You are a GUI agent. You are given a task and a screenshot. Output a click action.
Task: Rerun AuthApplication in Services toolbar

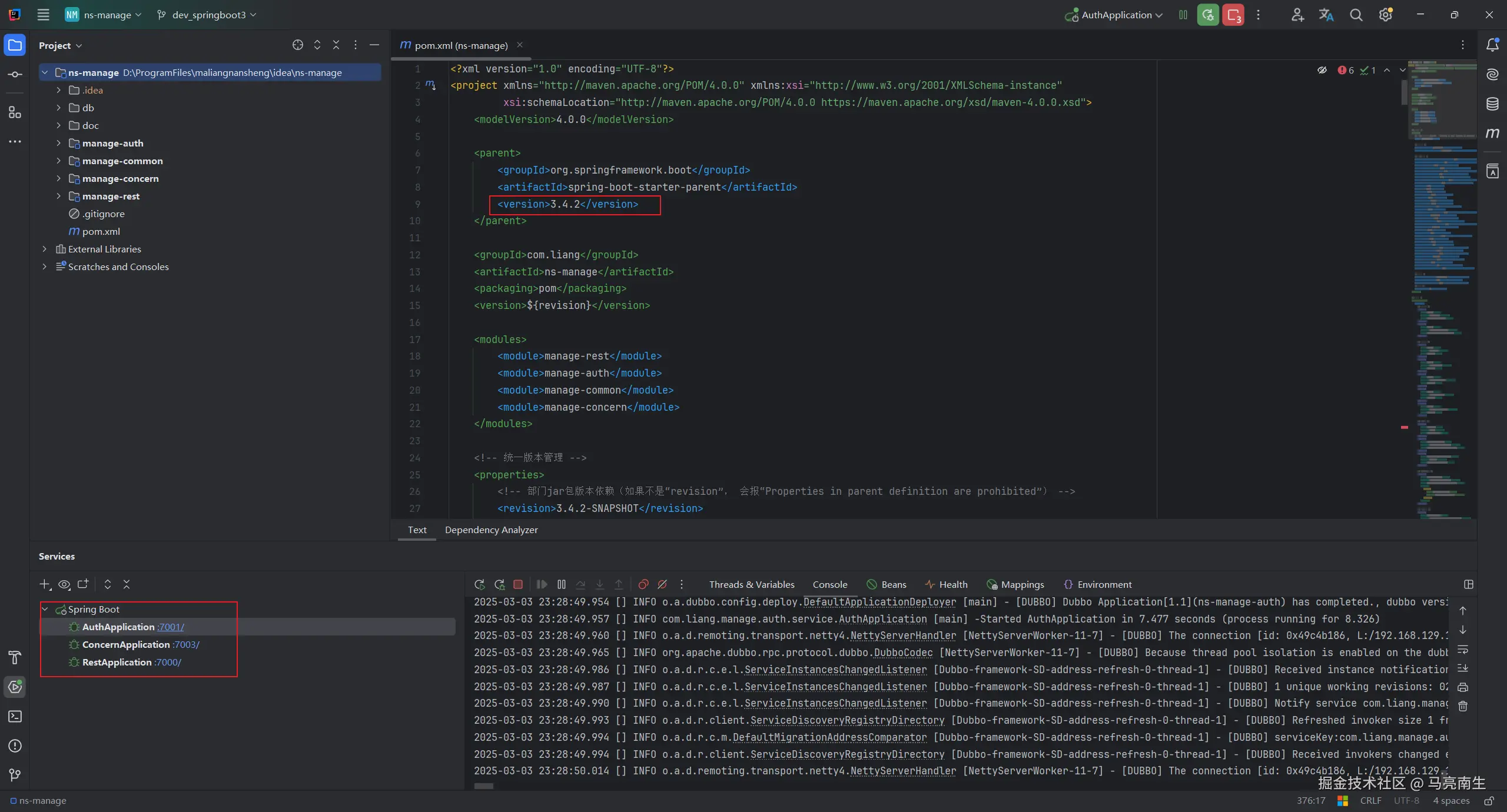pos(480,584)
